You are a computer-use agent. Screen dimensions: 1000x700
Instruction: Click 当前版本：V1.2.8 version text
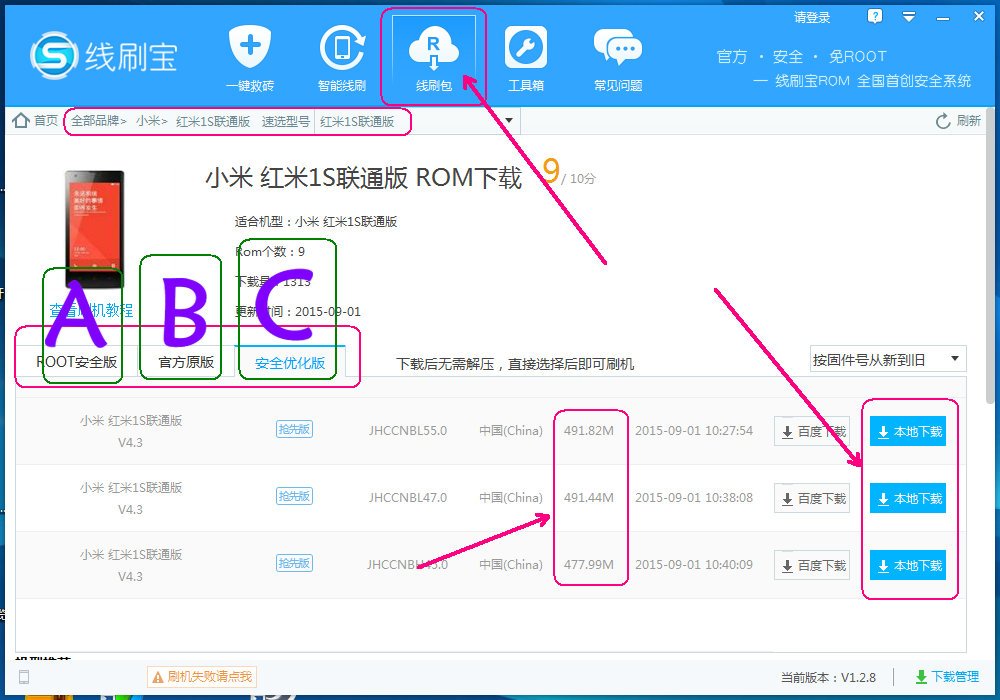[x=828, y=677]
